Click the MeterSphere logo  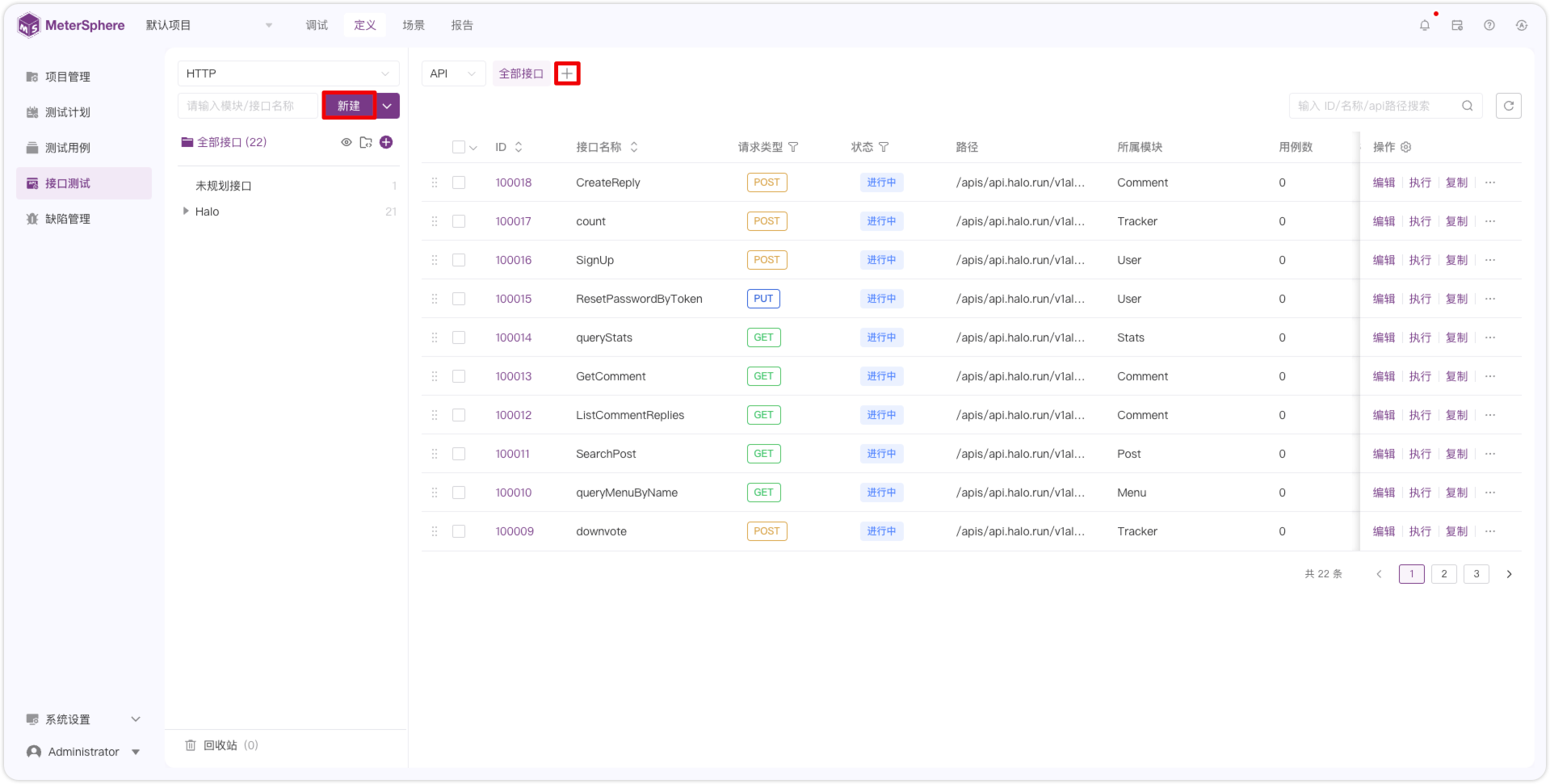pos(71,25)
